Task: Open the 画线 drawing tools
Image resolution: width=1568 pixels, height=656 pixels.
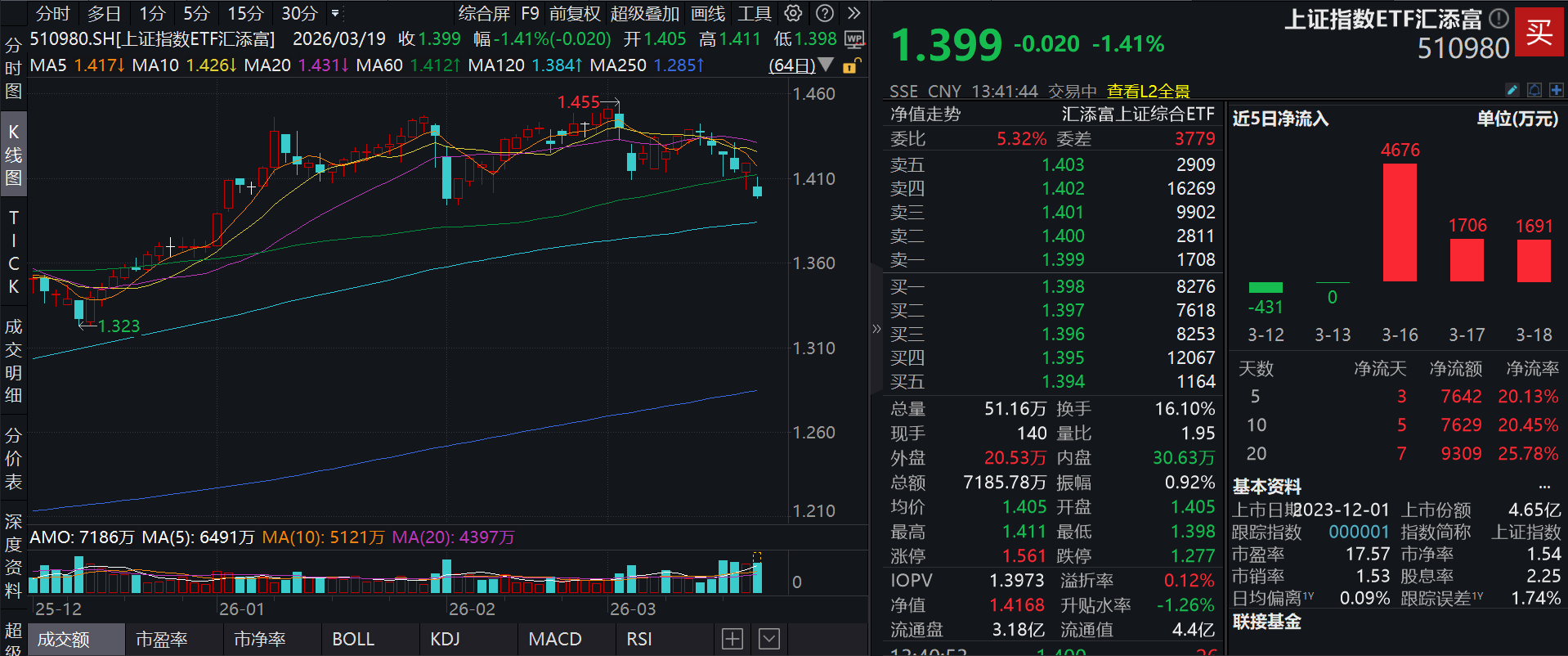Action: click(708, 13)
